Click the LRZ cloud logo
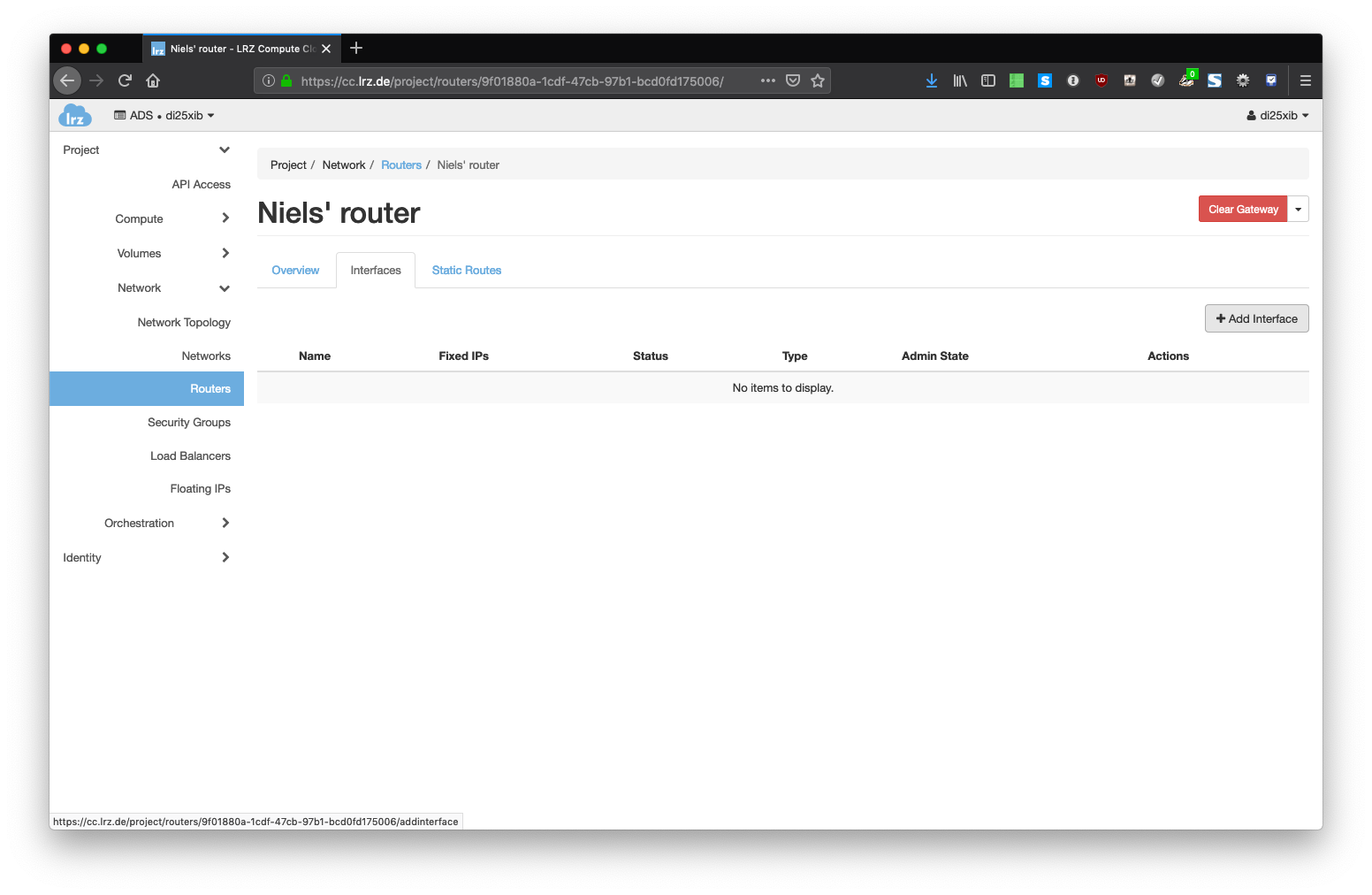This screenshot has width=1372, height=895. coord(75,116)
